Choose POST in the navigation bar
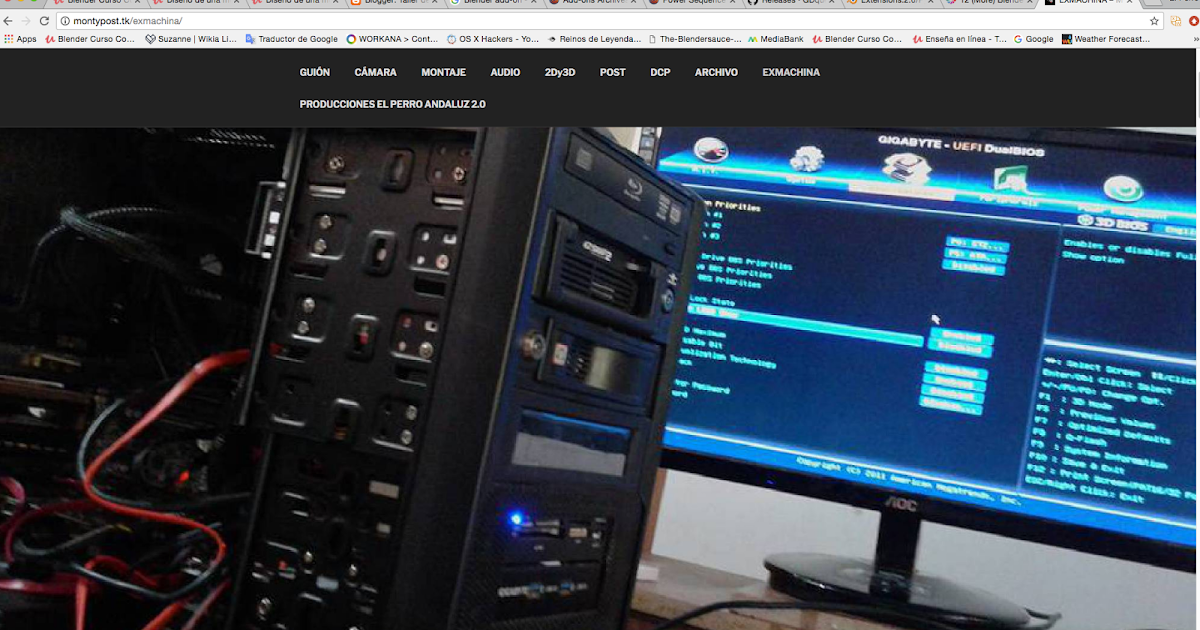1200x630 pixels. [613, 72]
